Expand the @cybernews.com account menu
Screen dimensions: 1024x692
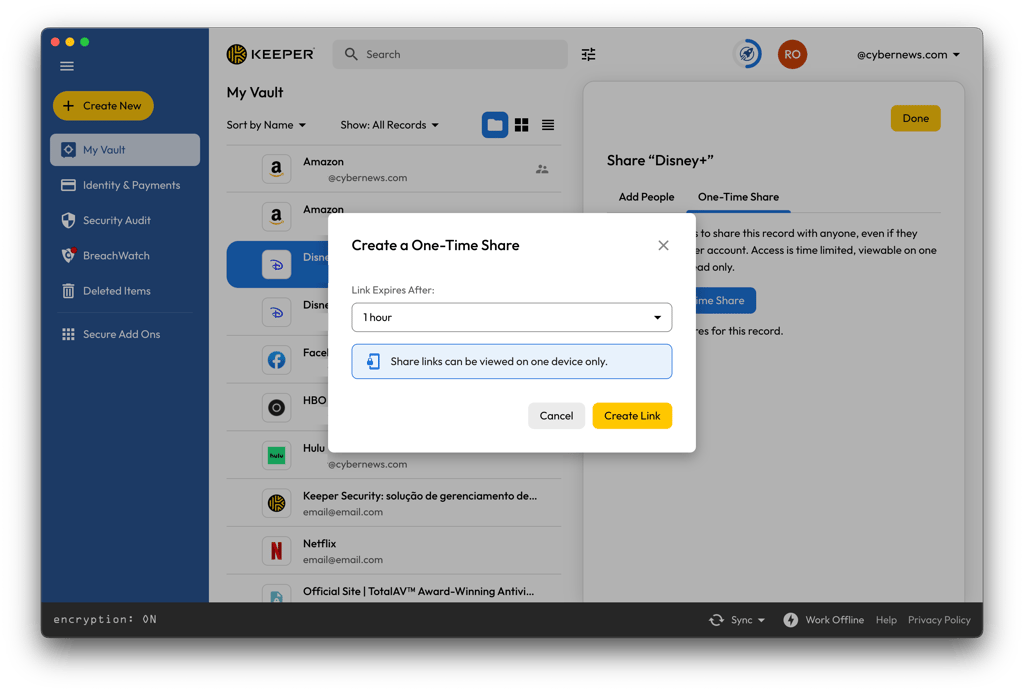point(908,55)
